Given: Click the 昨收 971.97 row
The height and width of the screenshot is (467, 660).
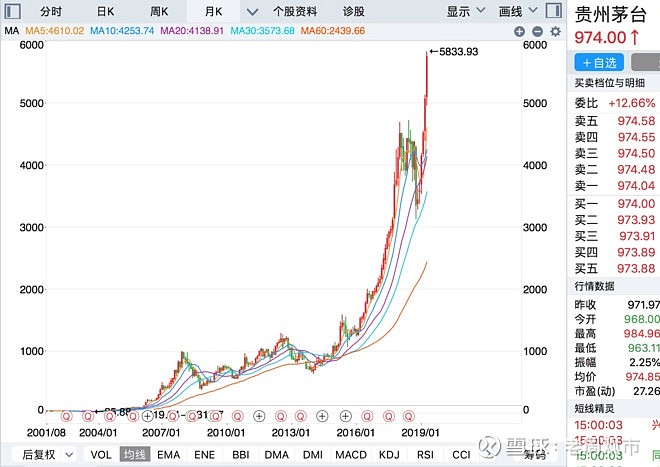Looking at the screenshot, I should [x=617, y=304].
